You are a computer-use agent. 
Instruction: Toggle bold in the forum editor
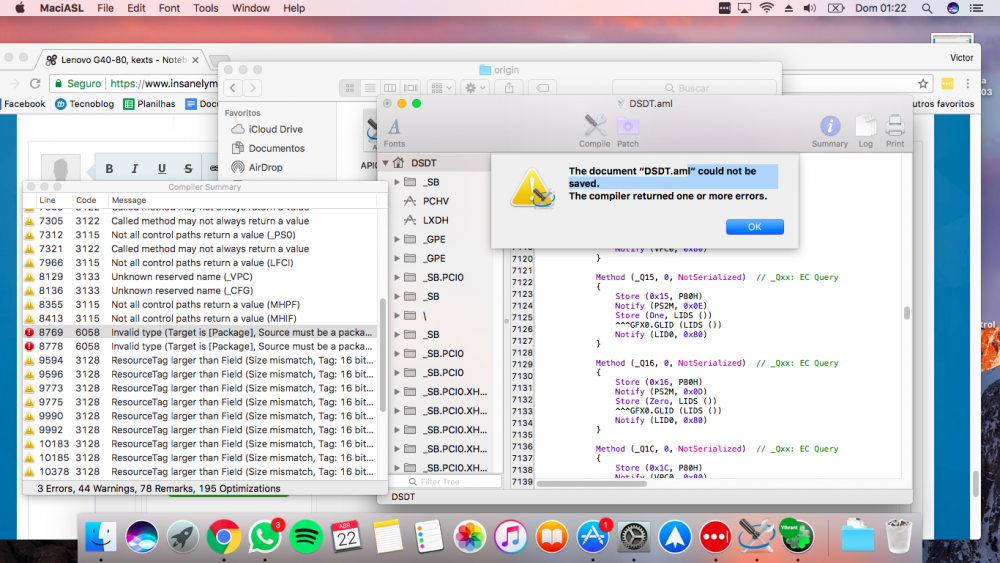pyautogui.click(x=109, y=168)
